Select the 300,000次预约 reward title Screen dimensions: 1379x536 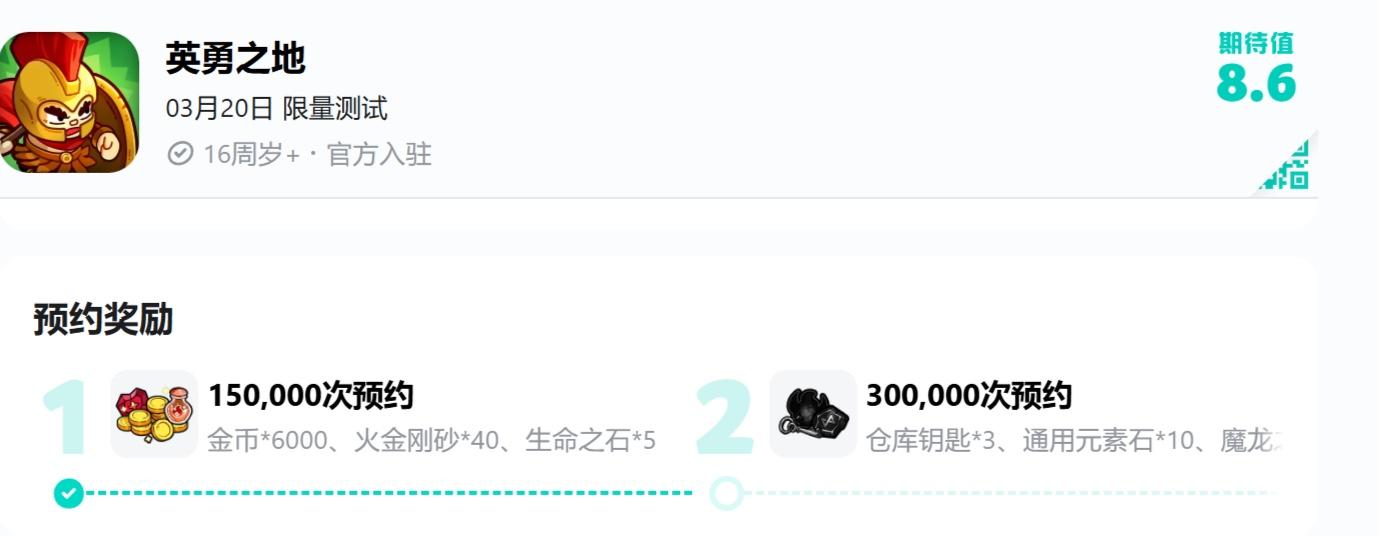click(968, 396)
